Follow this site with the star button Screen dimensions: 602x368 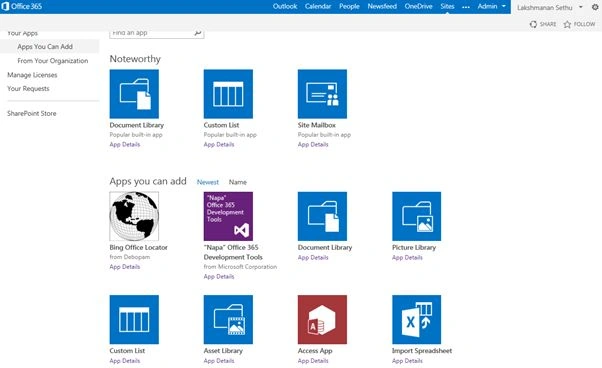click(579, 24)
